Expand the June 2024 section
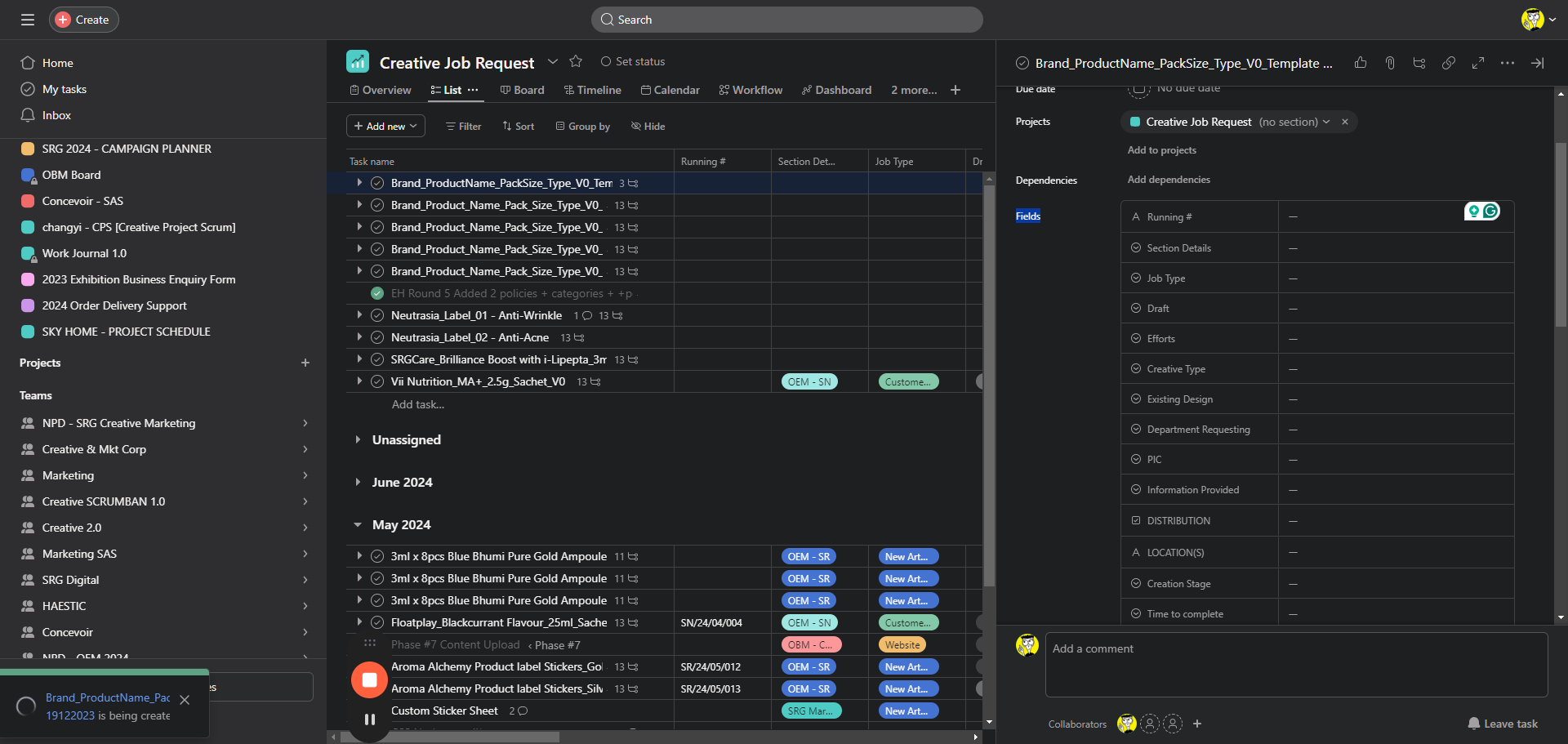Screen dimensions: 1568x744 pyautogui.click(x=358, y=482)
